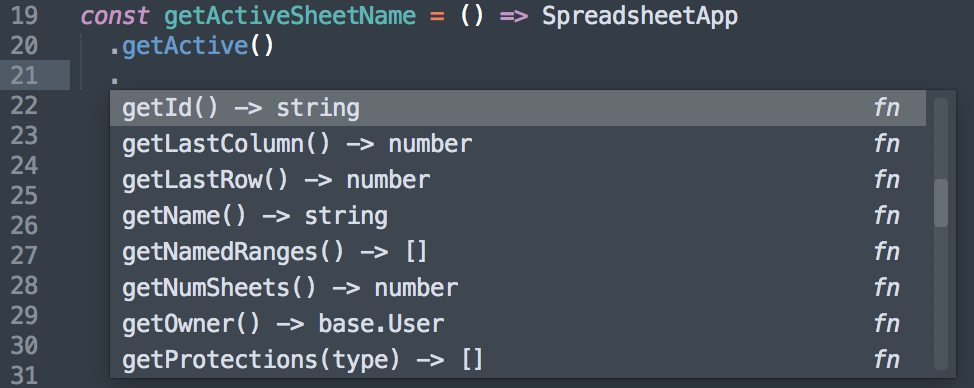Click line number 20 in gutter
The image size is (974, 388).
pos(24,46)
